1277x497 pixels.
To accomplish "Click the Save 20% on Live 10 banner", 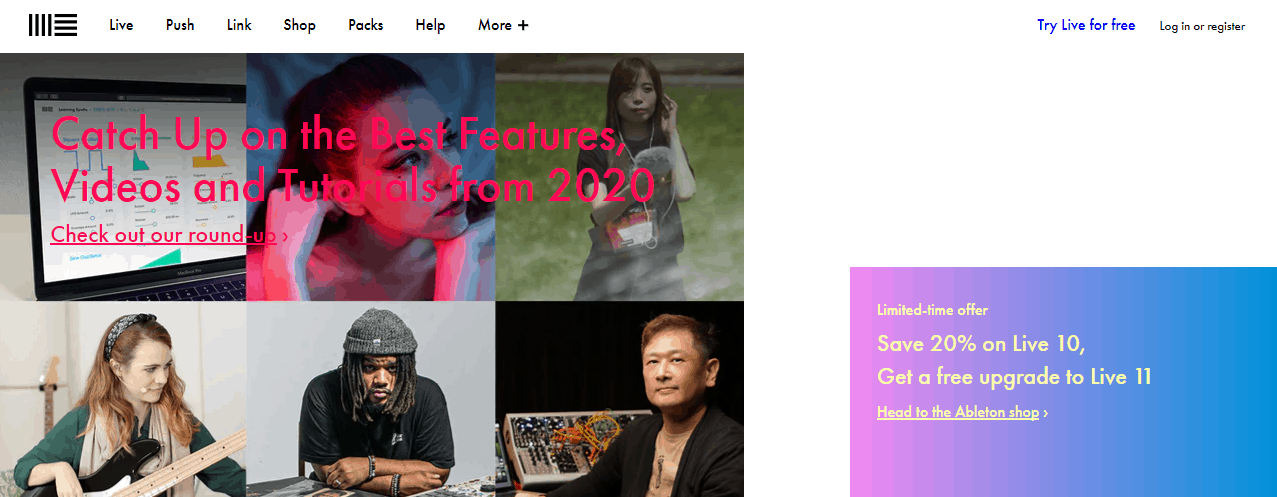I will coord(1063,382).
